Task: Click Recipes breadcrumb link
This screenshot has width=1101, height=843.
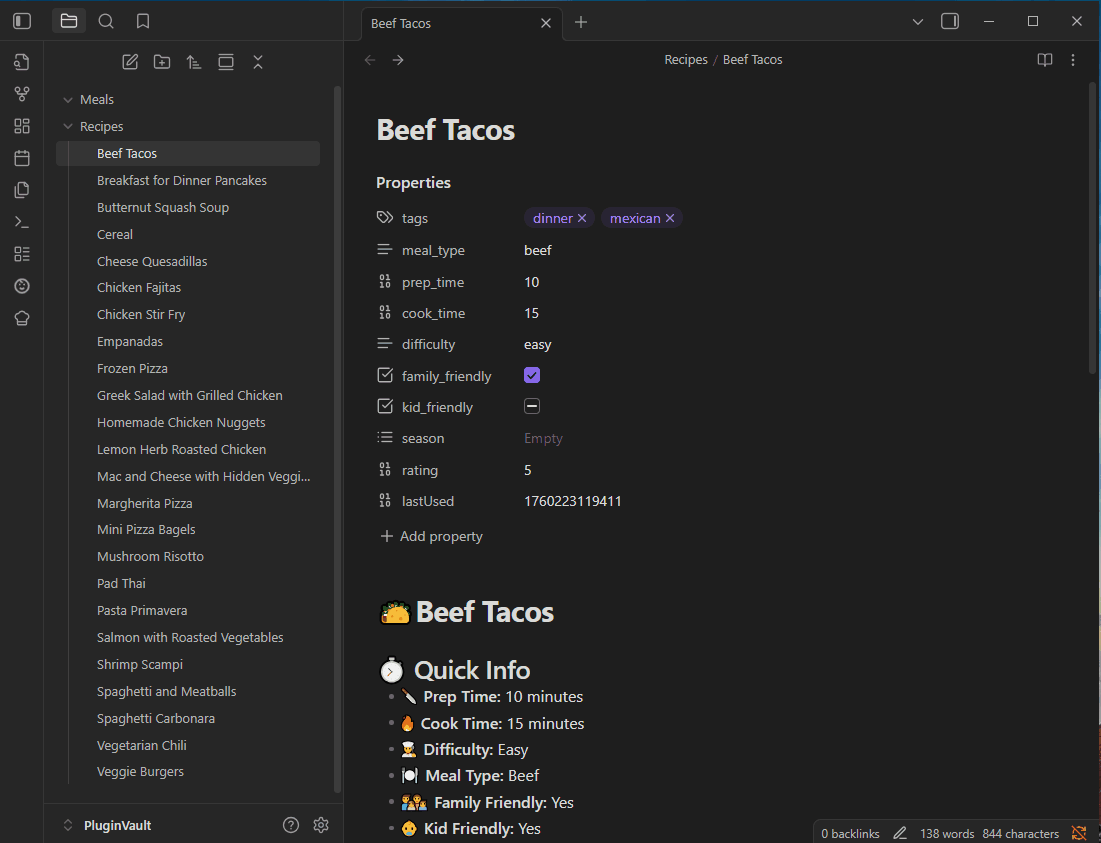Action: 686,60
